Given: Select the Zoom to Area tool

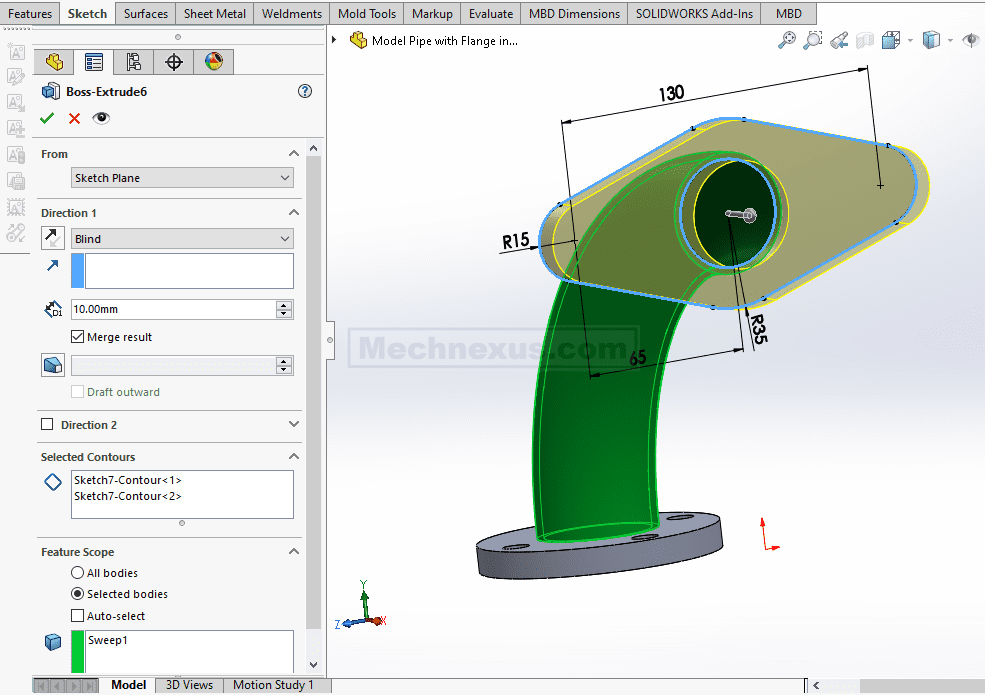Looking at the screenshot, I should click(x=813, y=40).
